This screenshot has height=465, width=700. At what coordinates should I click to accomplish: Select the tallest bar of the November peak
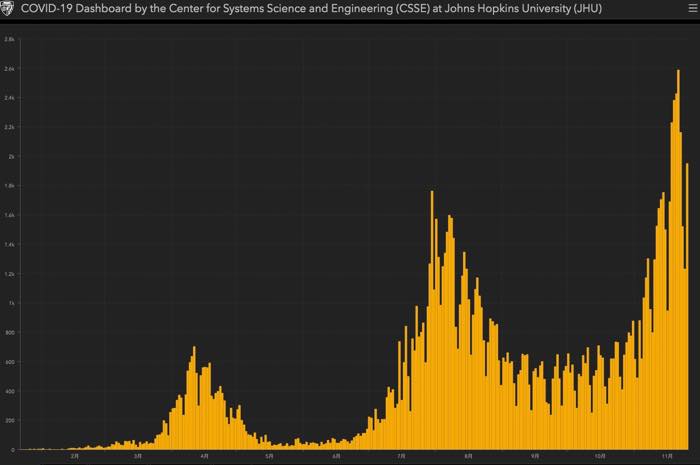pyautogui.click(x=678, y=259)
